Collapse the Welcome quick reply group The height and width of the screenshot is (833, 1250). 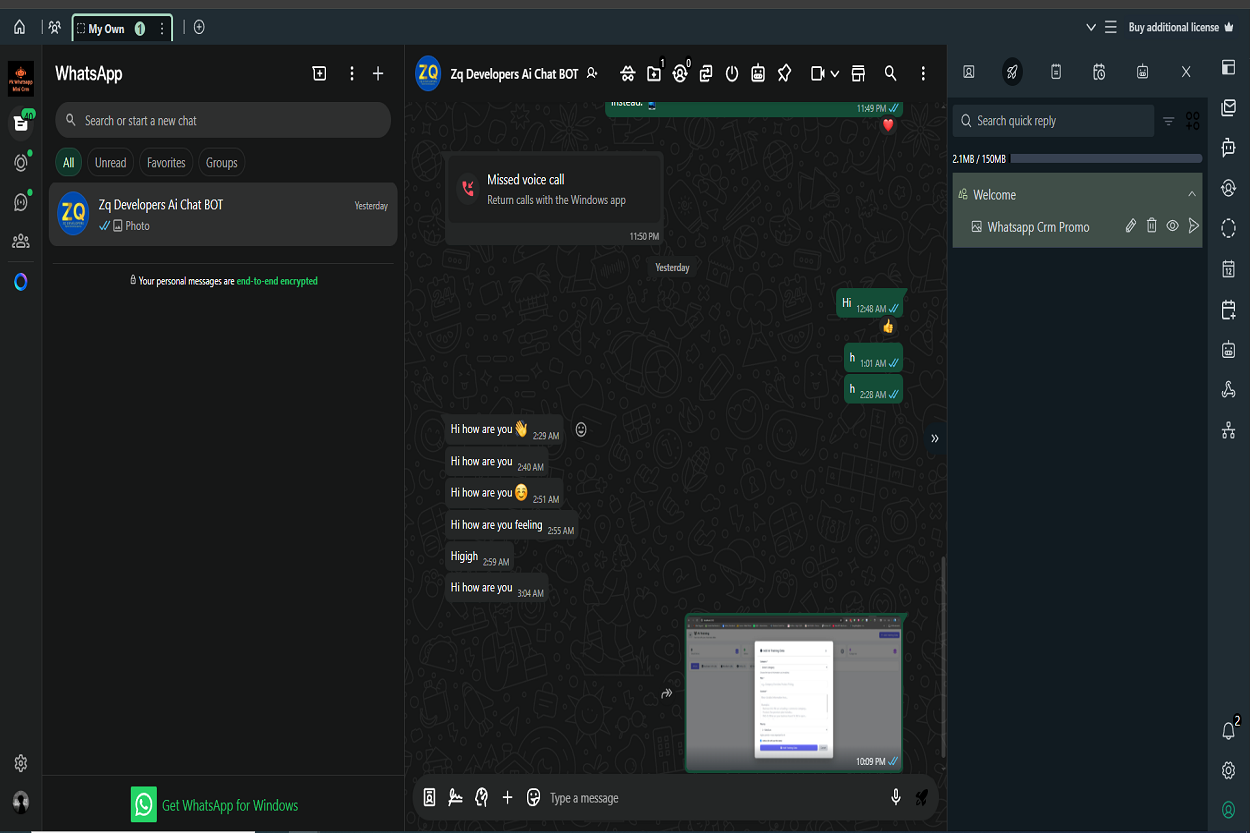[1191, 195]
